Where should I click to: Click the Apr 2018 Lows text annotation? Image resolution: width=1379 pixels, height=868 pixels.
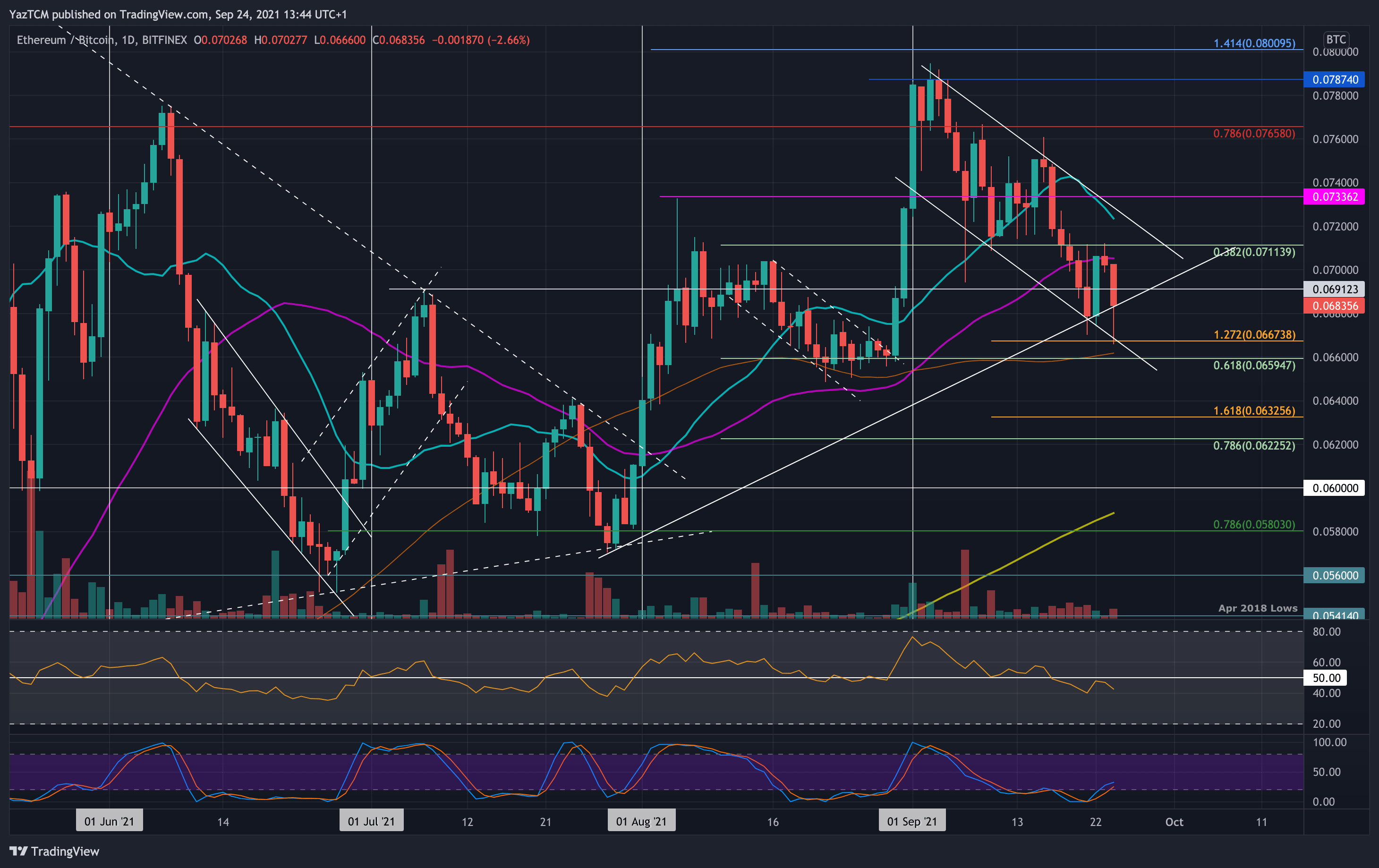(1258, 609)
